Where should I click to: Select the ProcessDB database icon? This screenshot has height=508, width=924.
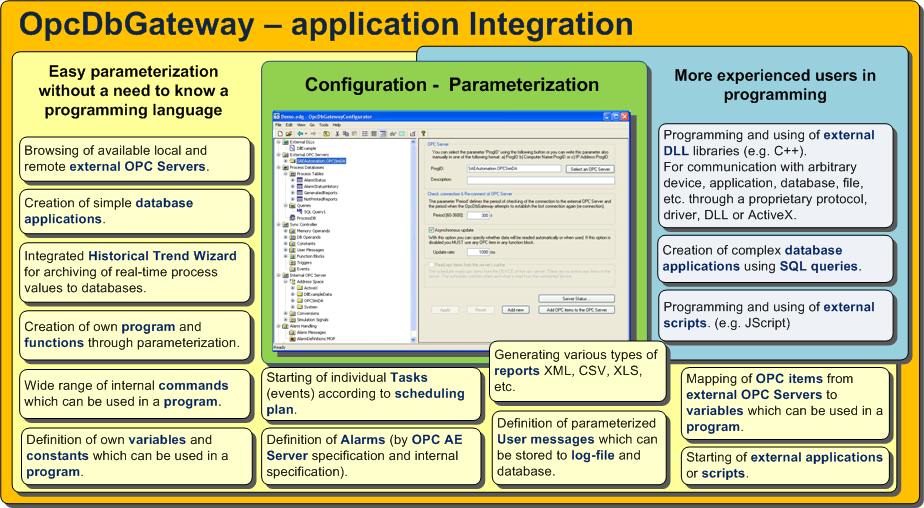(292, 218)
